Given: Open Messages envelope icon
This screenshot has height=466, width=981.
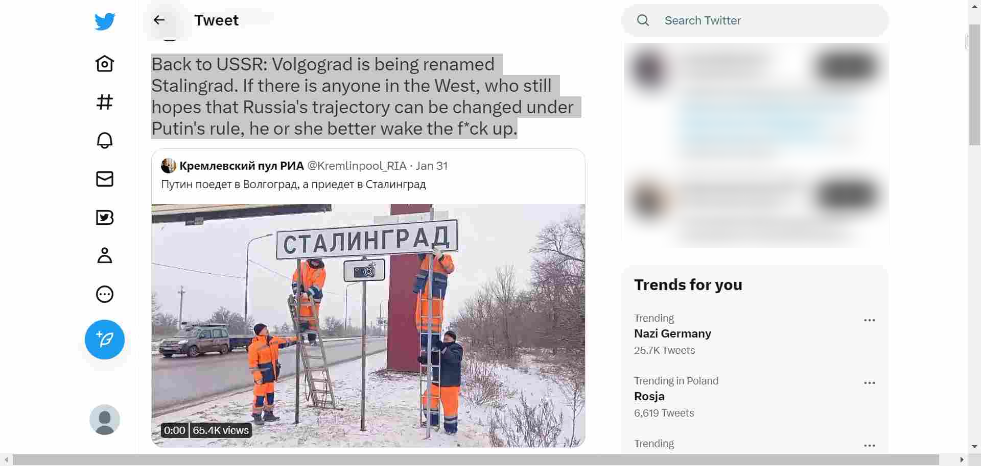Looking at the screenshot, I should click(x=104, y=179).
